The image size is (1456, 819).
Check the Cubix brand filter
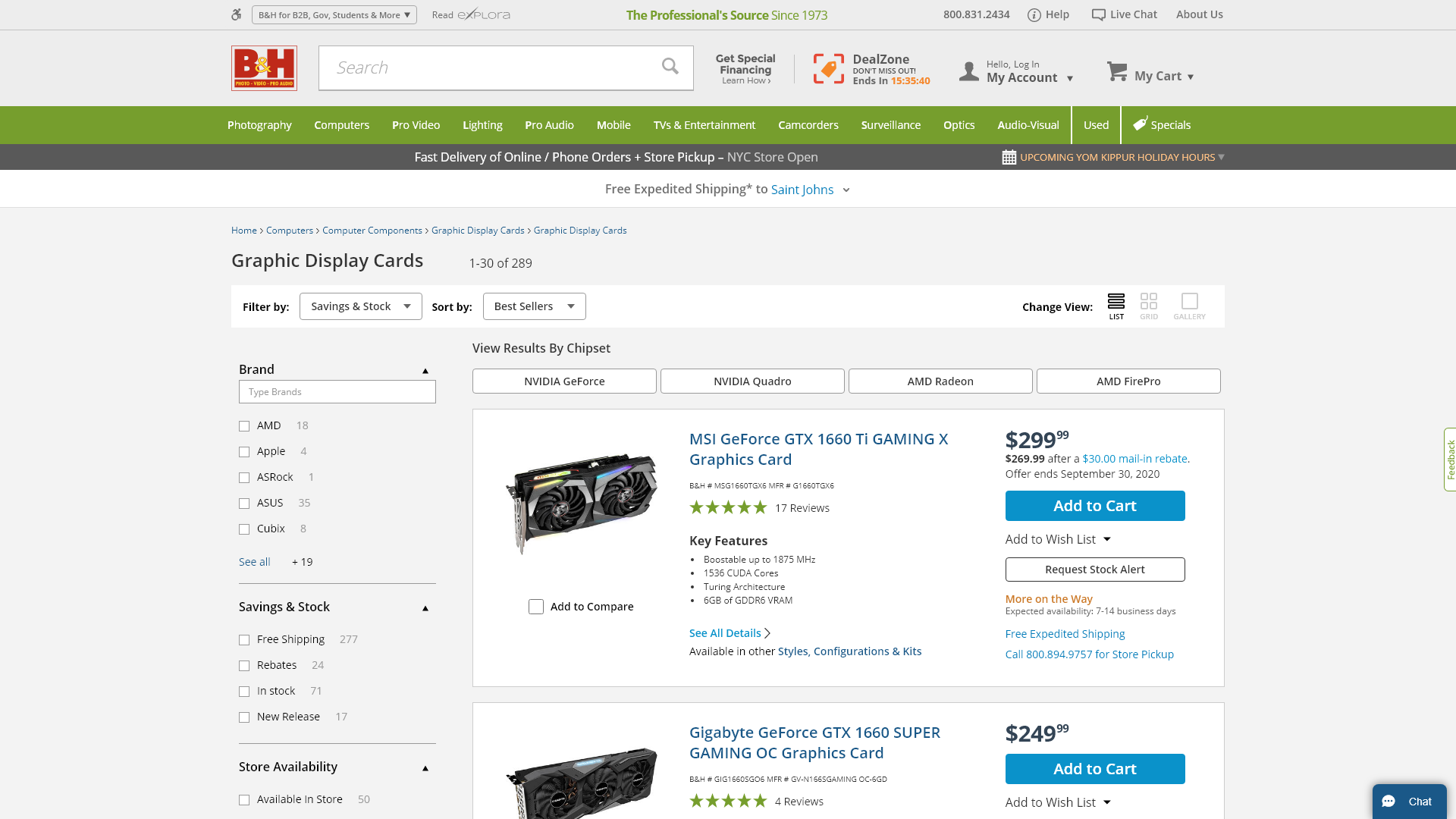(244, 529)
